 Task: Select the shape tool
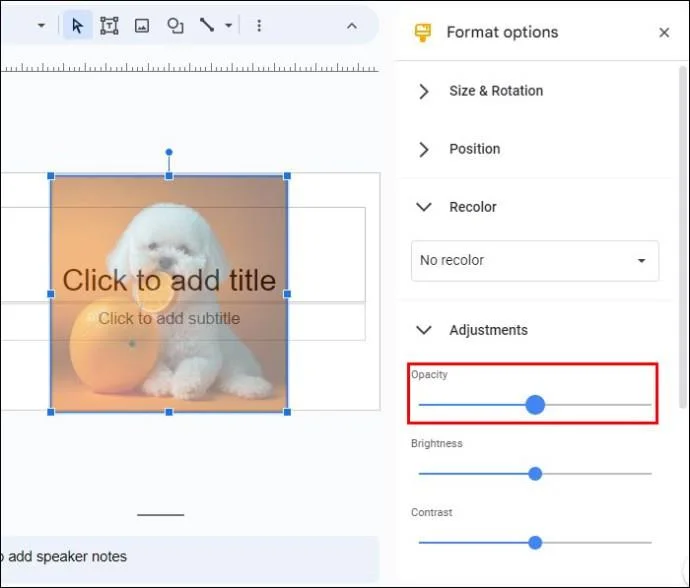175,26
